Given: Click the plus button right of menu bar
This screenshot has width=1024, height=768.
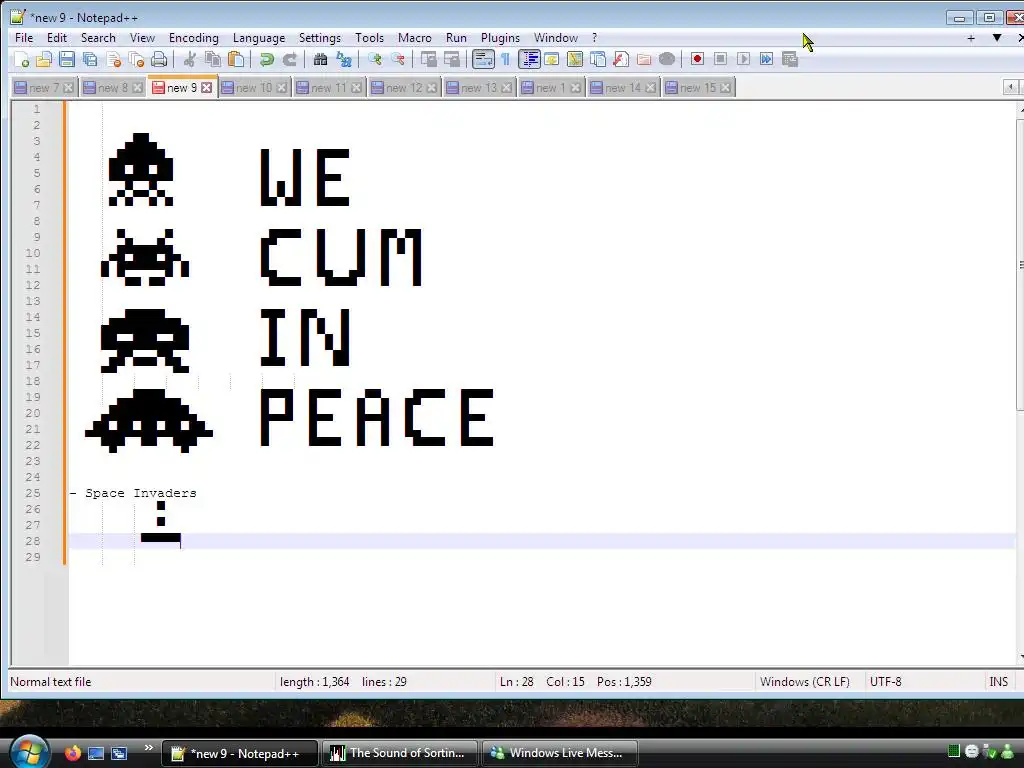Looking at the screenshot, I should click(x=971, y=39).
